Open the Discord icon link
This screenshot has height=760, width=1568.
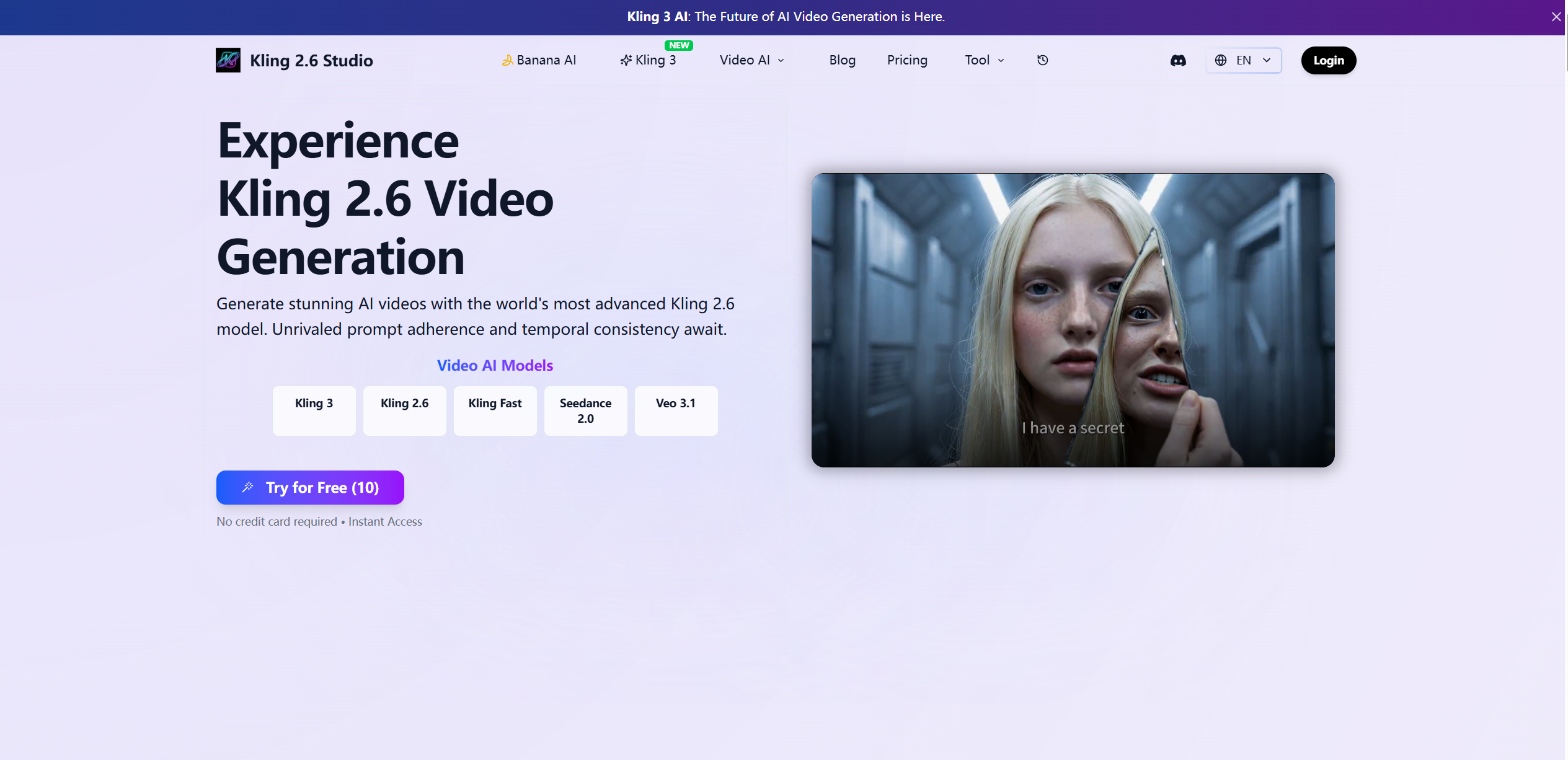pos(1178,60)
